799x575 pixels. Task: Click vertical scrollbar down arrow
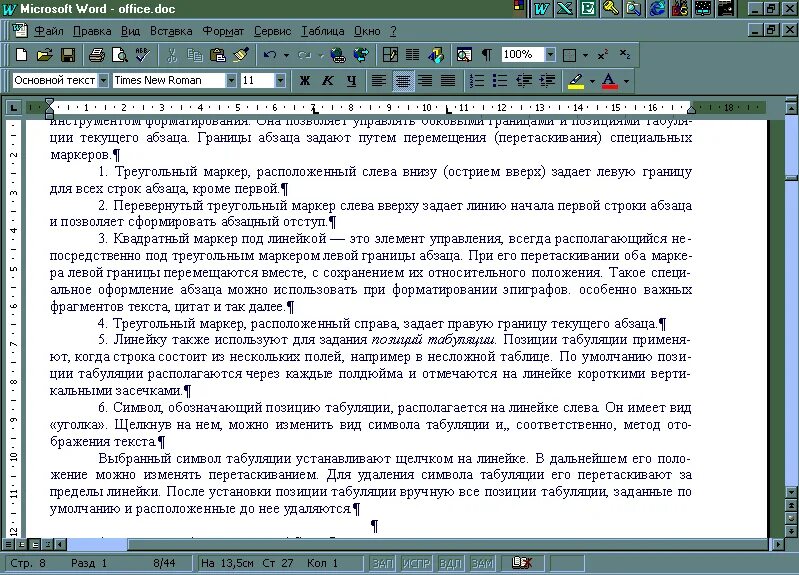791,492
